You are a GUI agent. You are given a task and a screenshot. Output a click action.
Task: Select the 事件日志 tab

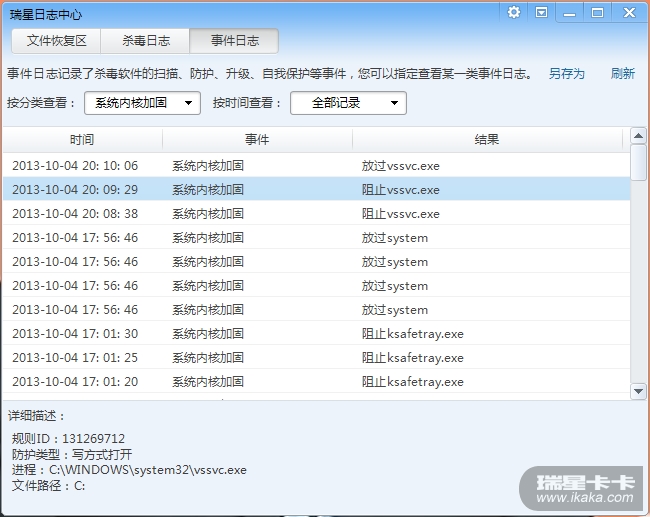coord(234,41)
